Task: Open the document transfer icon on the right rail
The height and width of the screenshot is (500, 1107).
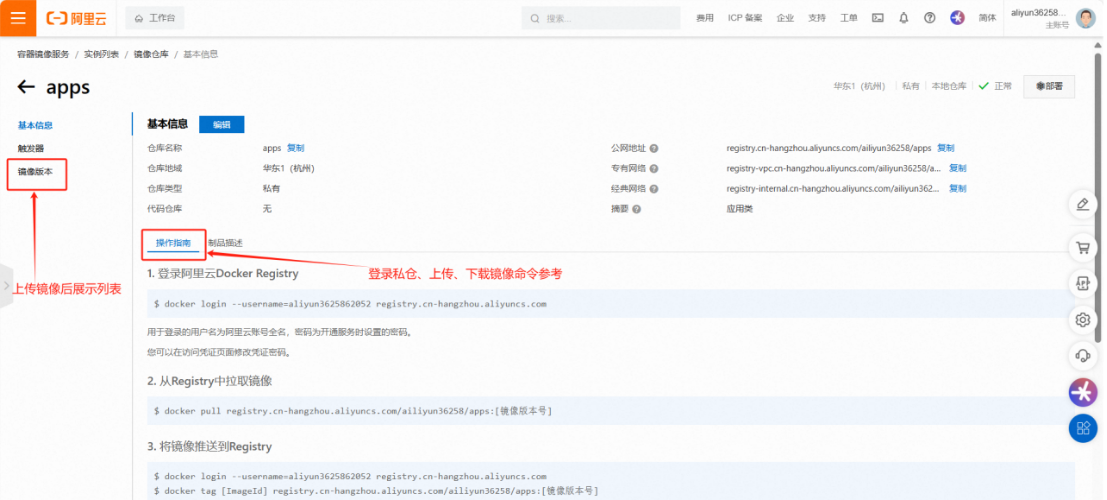Action: 1082,284
